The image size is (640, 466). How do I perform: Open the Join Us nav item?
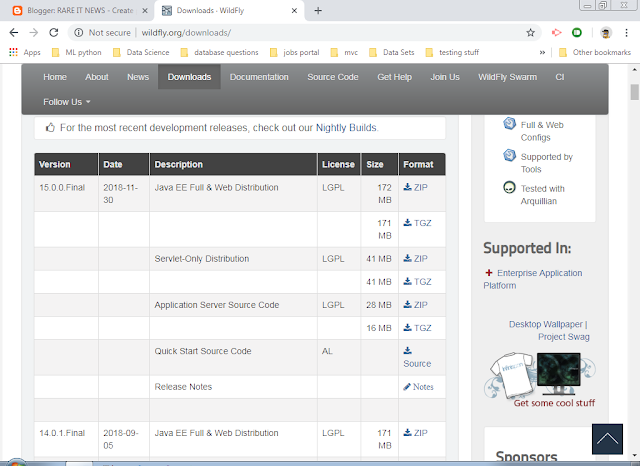pyautogui.click(x=445, y=77)
